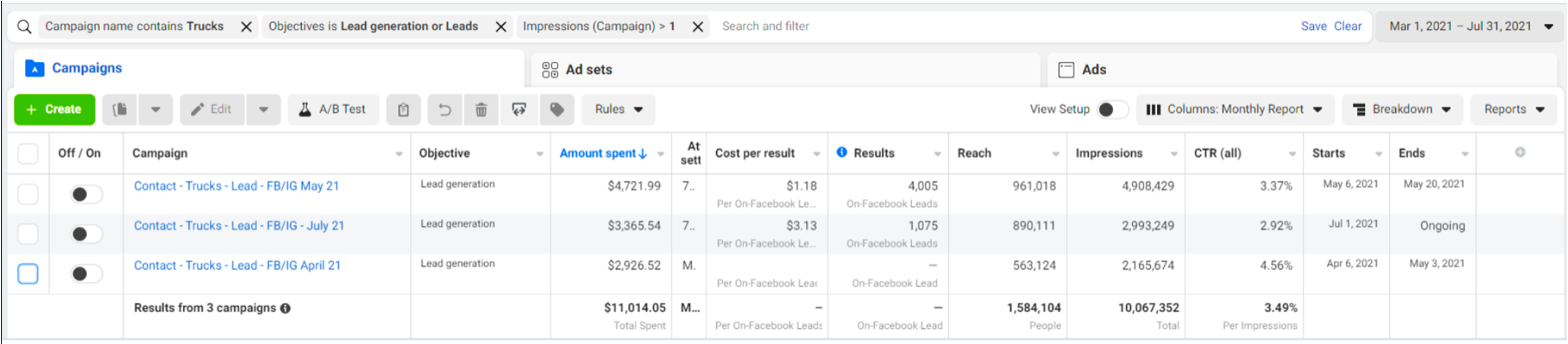Click the $4,721.99 amount spent cell

(x=634, y=186)
